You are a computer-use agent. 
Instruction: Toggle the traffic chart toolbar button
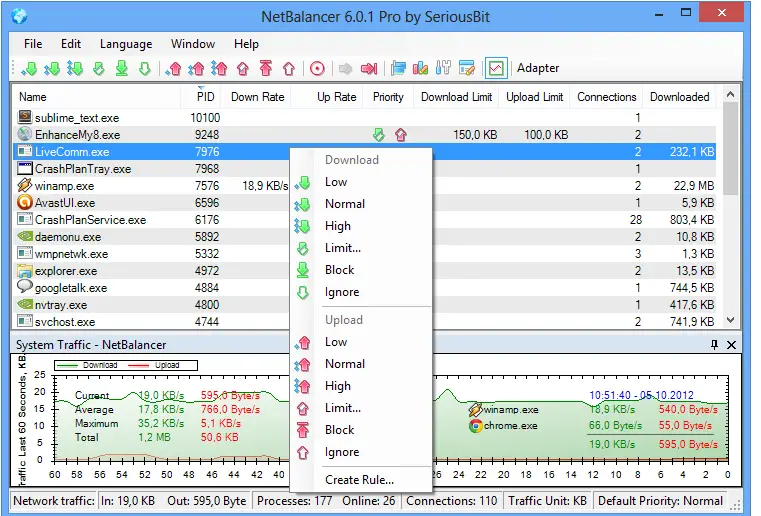[x=496, y=68]
